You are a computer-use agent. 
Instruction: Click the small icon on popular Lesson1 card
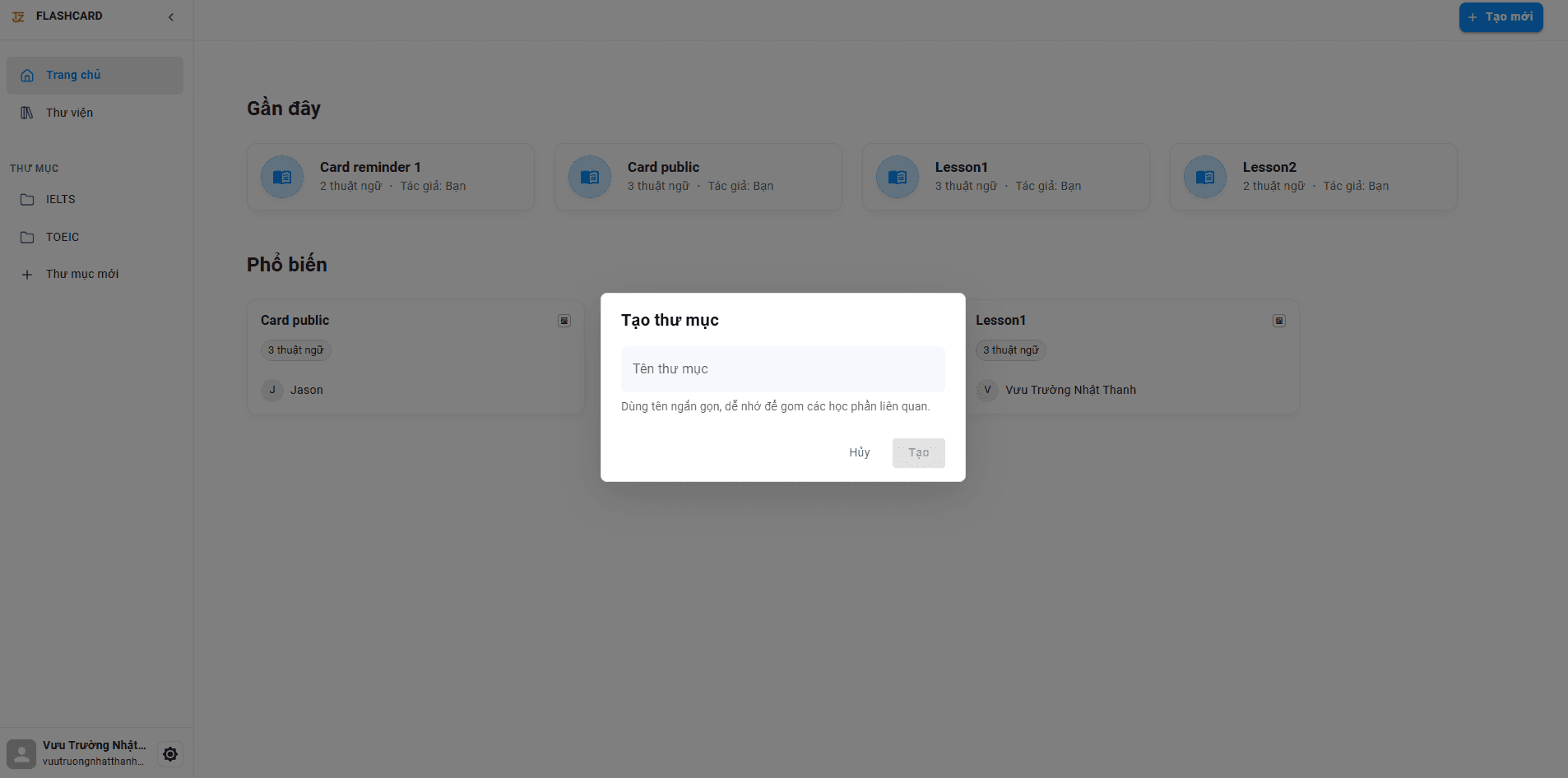point(1279,321)
